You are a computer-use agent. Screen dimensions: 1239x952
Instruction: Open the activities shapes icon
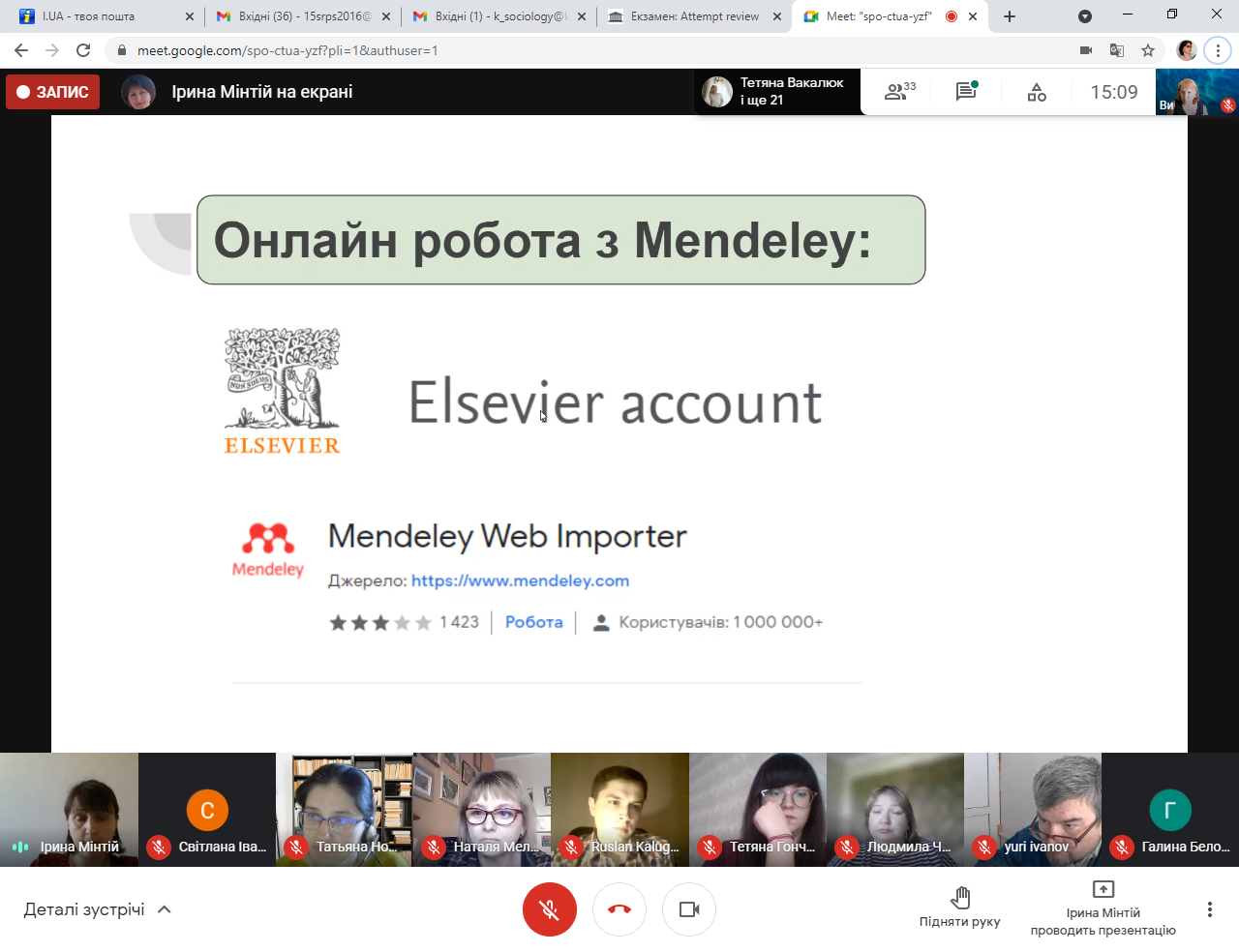[1037, 92]
